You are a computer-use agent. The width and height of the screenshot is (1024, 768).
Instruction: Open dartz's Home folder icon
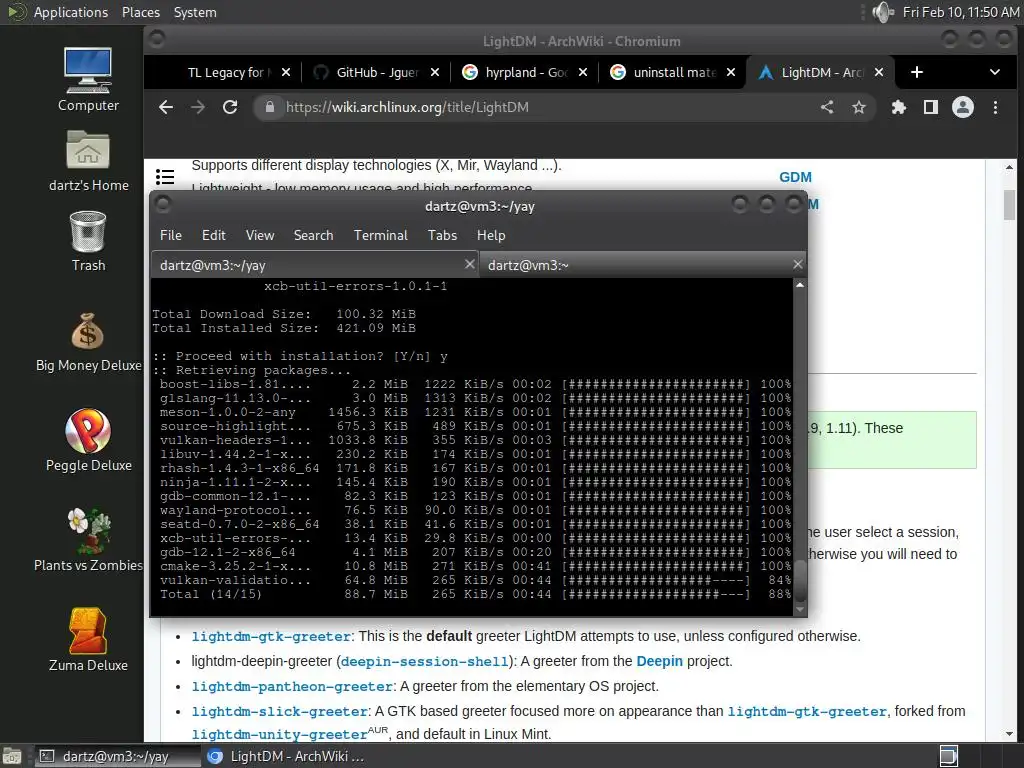[88, 160]
